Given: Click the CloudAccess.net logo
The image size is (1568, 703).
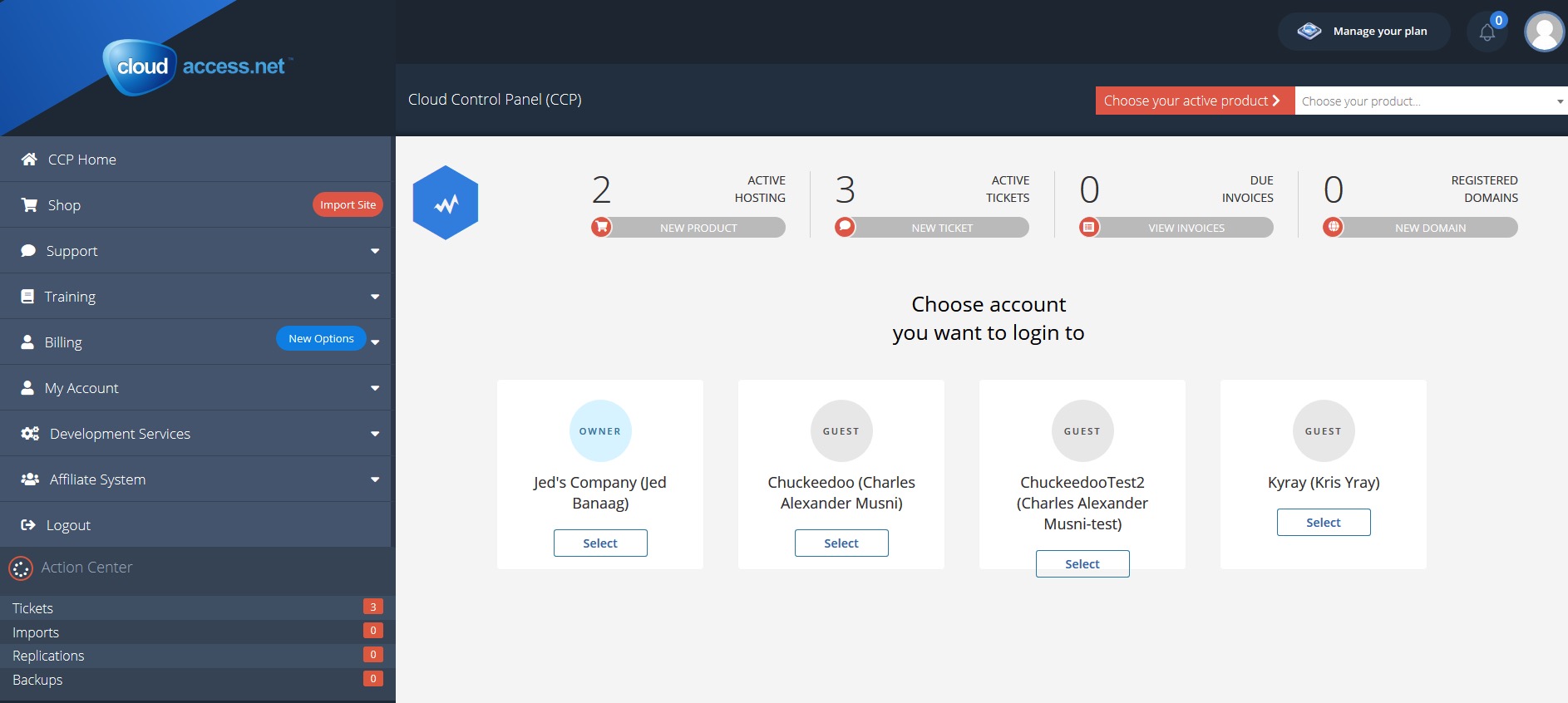Looking at the screenshot, I should tap(197, 66).
